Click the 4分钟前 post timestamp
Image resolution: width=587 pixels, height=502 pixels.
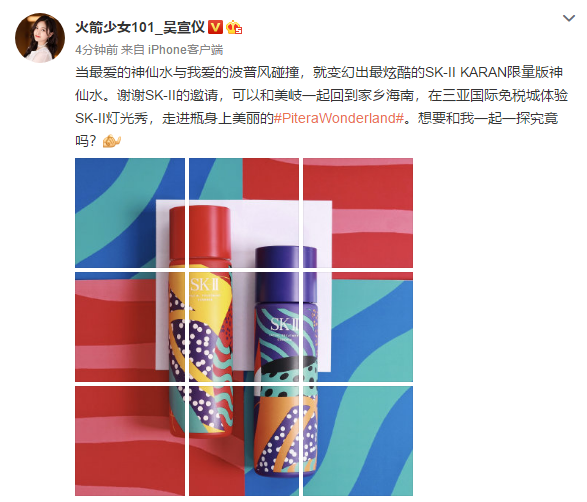(96, 50)
